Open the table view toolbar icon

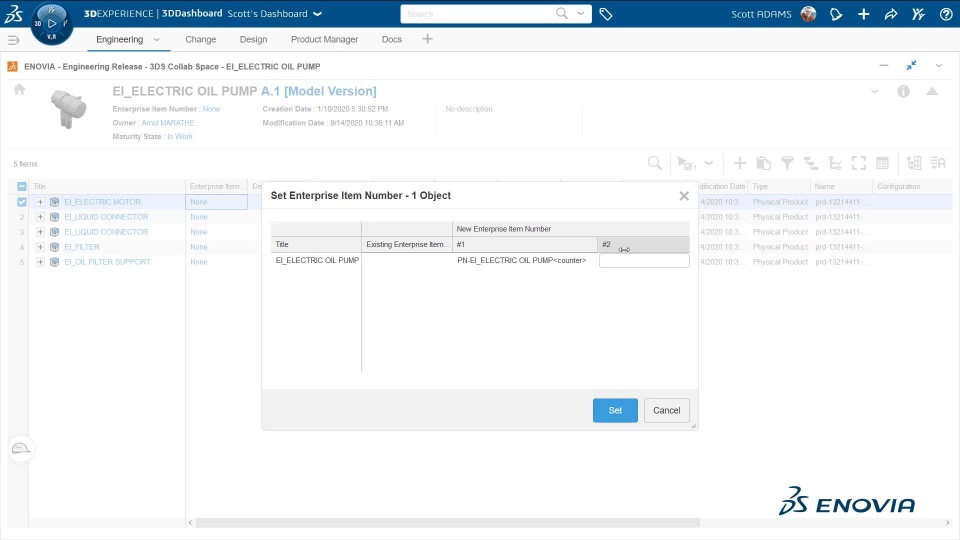(882, 163)
